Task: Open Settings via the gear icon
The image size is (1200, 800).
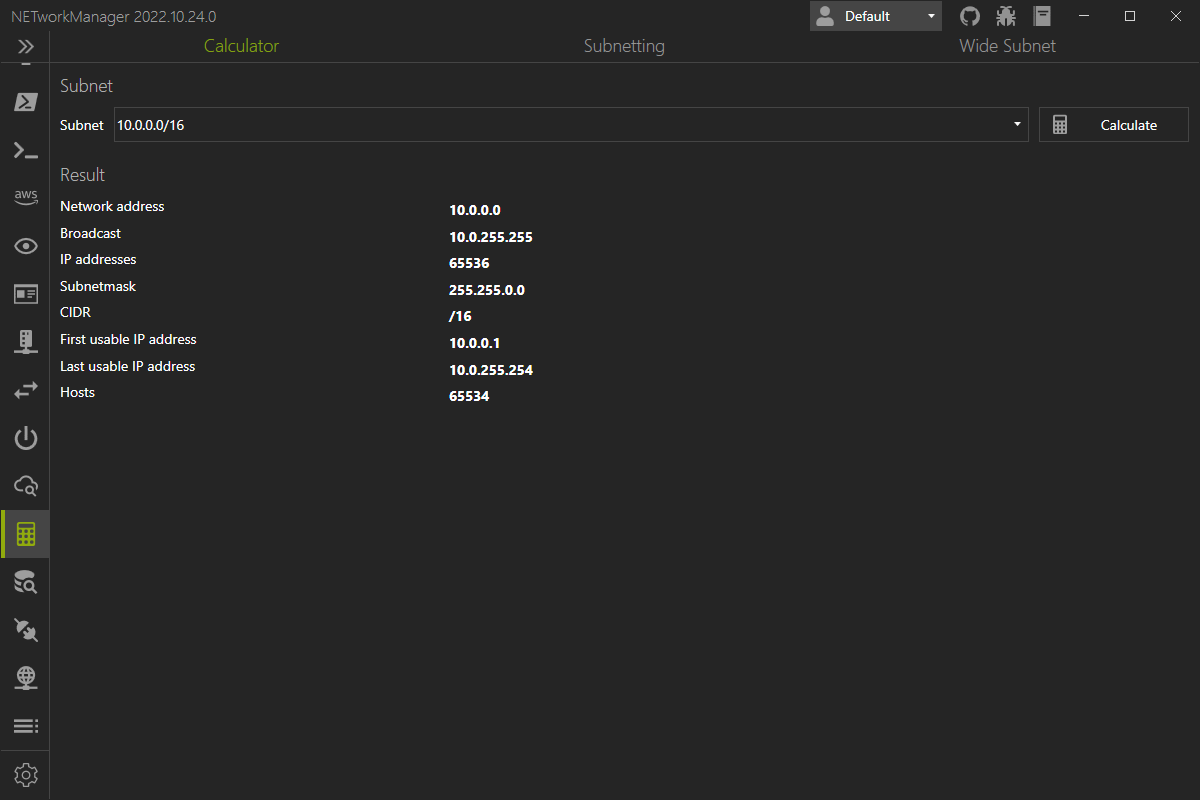Action: pyautogui.click(x=26, y=775)
